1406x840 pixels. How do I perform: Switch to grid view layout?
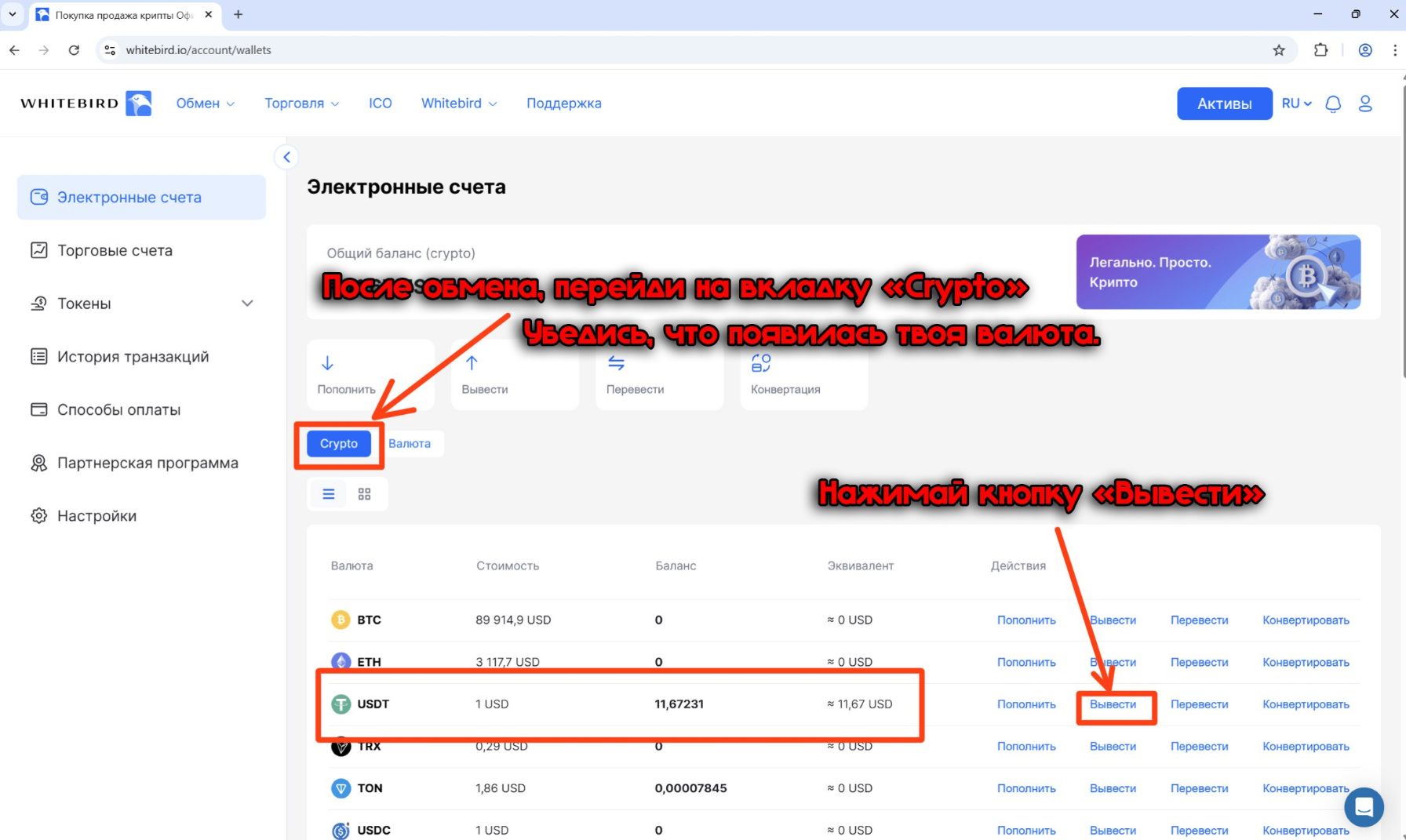(x=364, y=494)
